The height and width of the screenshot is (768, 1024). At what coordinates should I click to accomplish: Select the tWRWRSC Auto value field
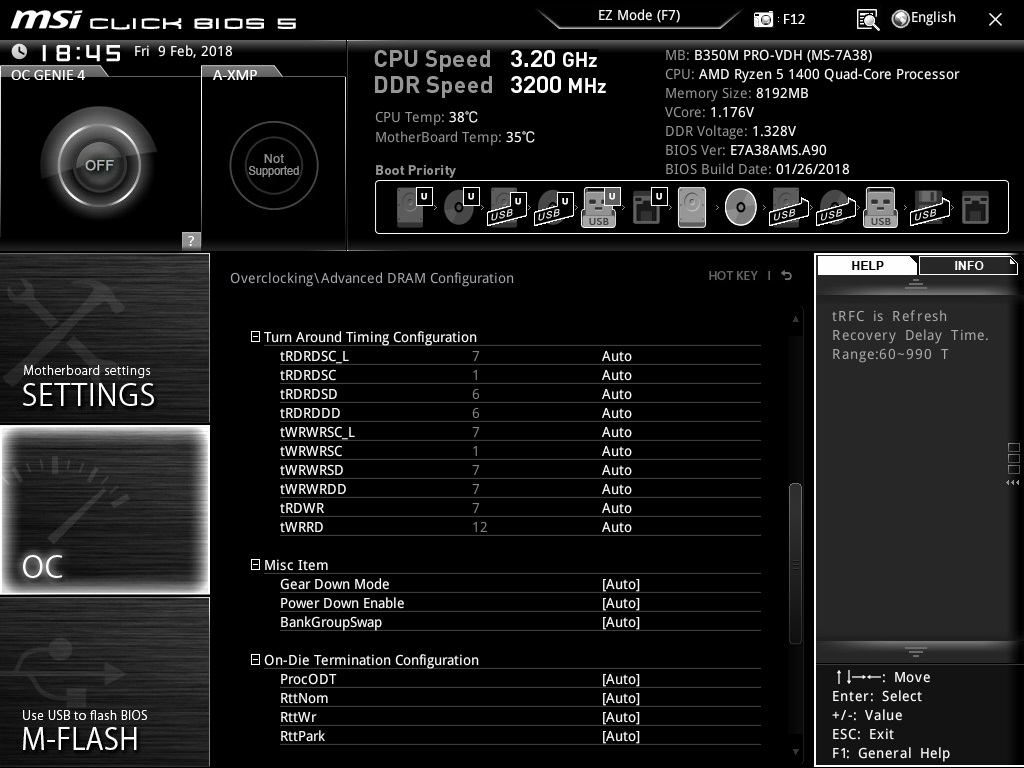pos(616,451)
